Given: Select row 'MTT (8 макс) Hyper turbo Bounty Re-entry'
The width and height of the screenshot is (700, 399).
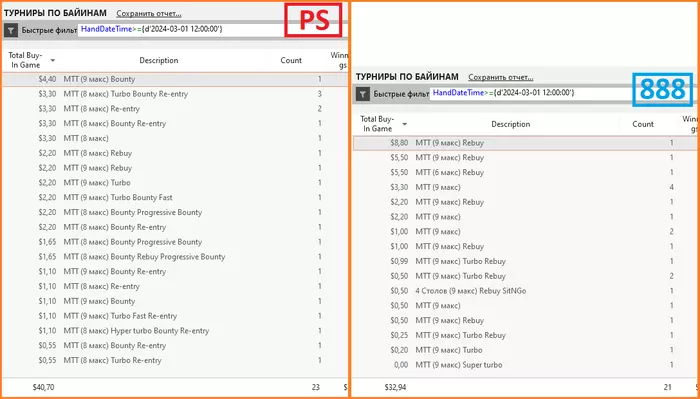Looking at the screenshot, I should pyautogui.click(x=175, y=331).
